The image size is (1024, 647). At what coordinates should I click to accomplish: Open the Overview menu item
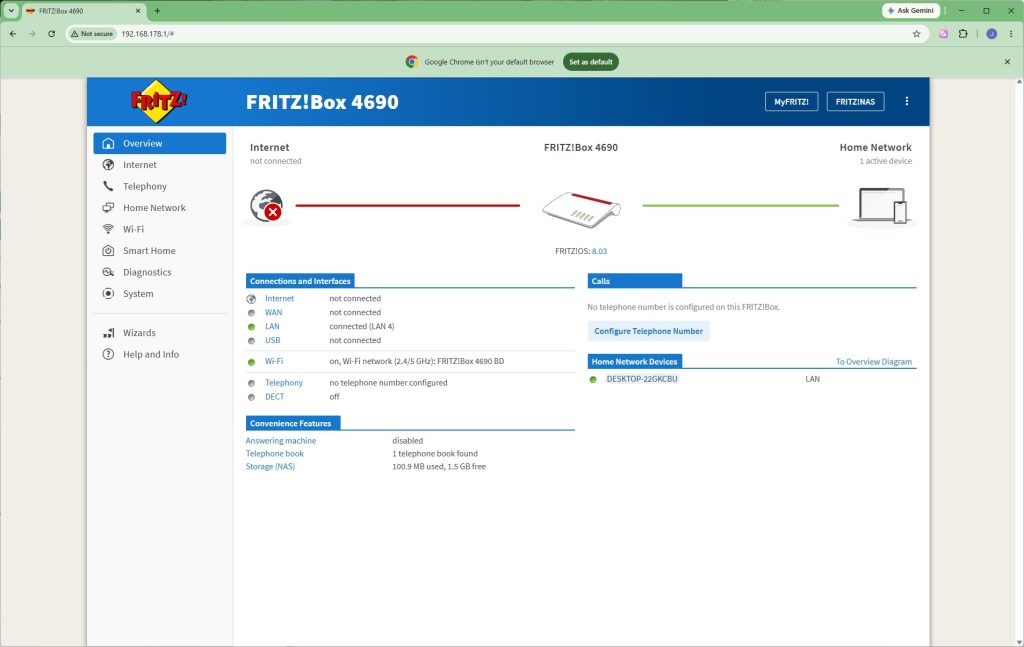pyautogui.click(x=159, y=144)
